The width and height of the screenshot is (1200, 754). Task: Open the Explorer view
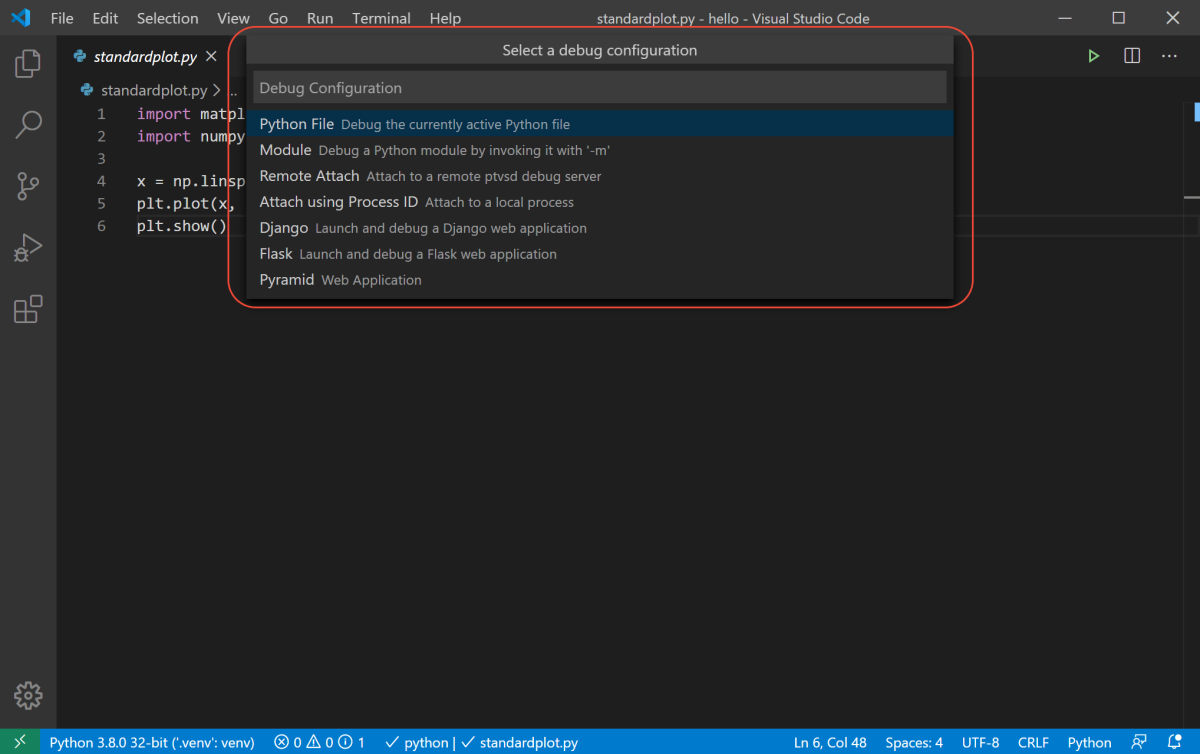pos(27,62)
